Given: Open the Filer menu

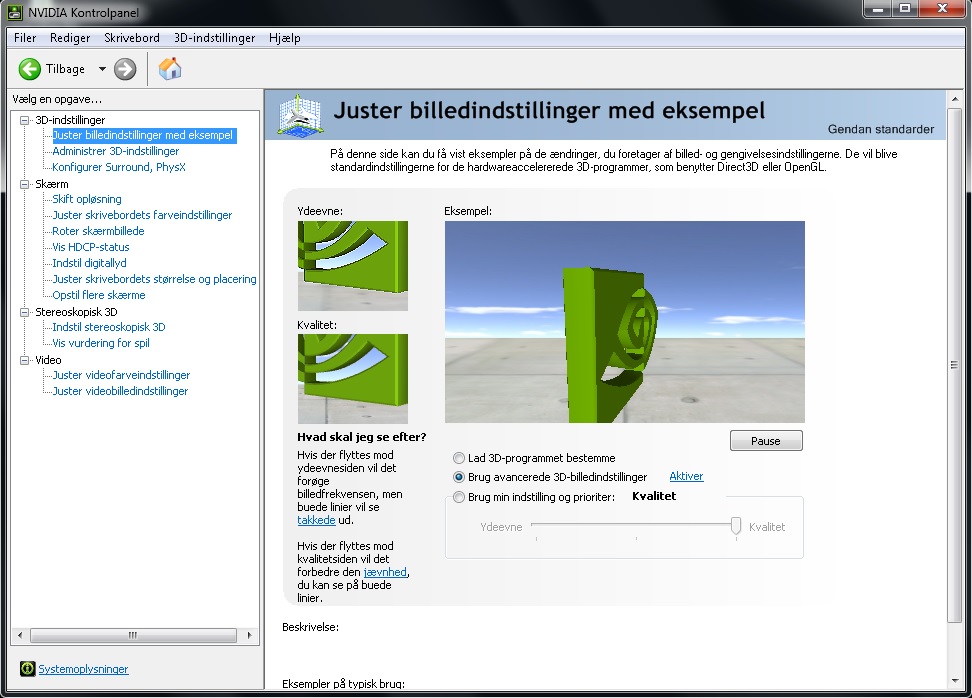Looking at the screenshot, I should pos(25,38).
